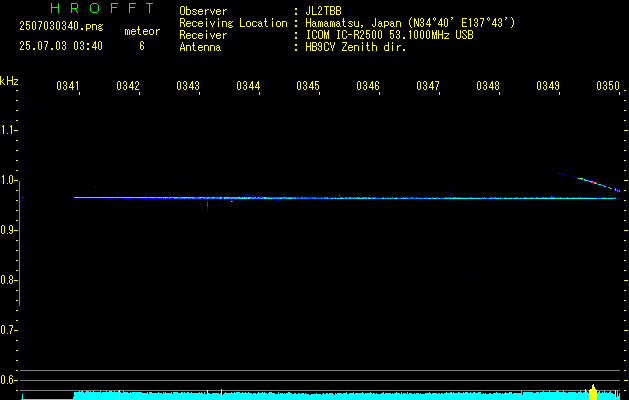Click the Observer label
The width and height of the screenshot is (629, 400).
pos(203,11)
